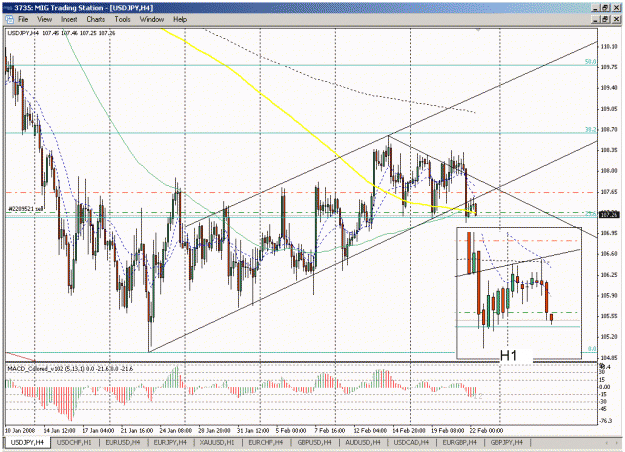The height and width of the screenshot is (452, 625).
Task: Switch to the EURGBP,H4 chart tab
Action: click(x=459, y=442)
